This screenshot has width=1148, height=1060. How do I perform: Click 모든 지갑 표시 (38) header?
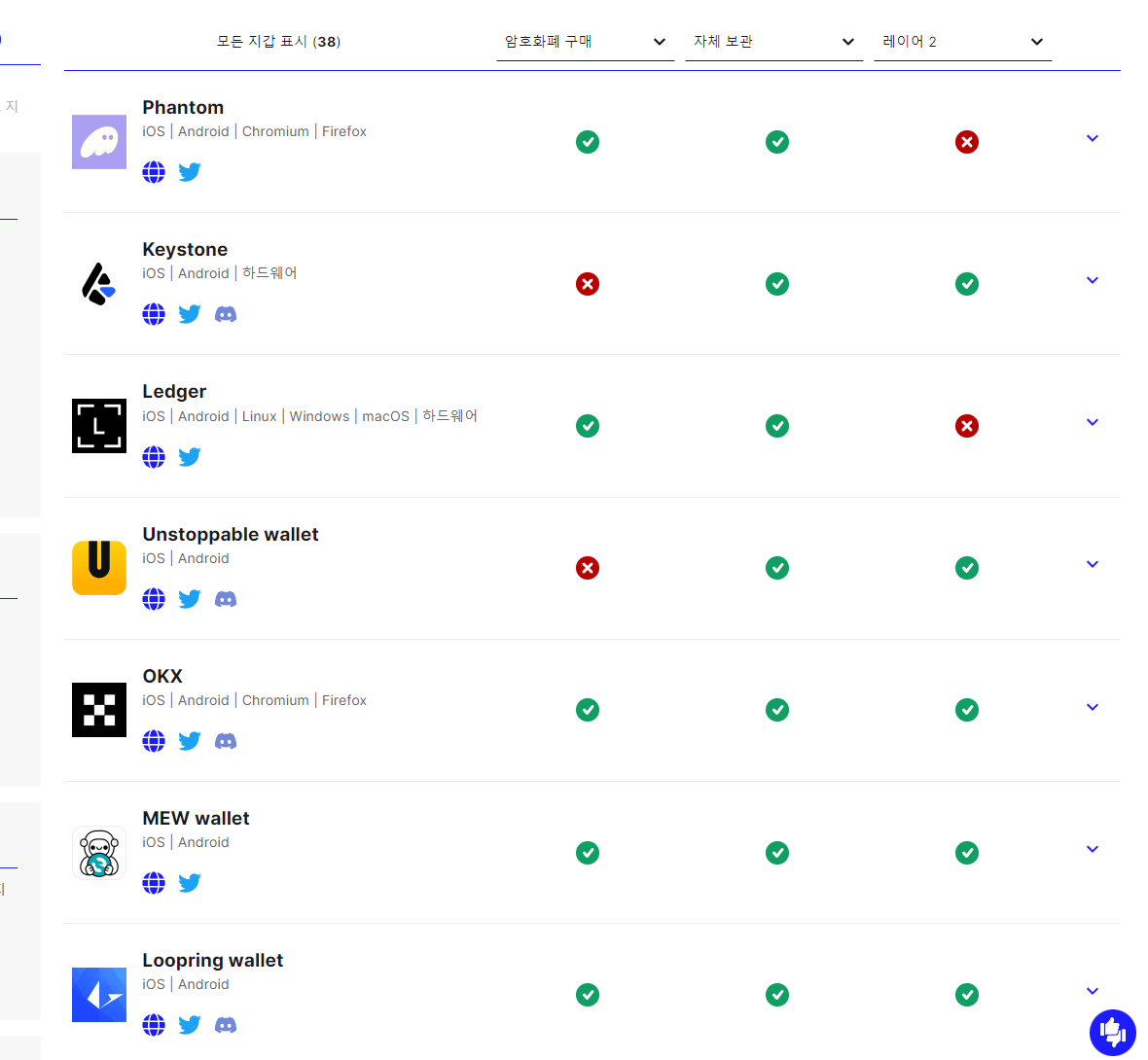tap(279, 42)
